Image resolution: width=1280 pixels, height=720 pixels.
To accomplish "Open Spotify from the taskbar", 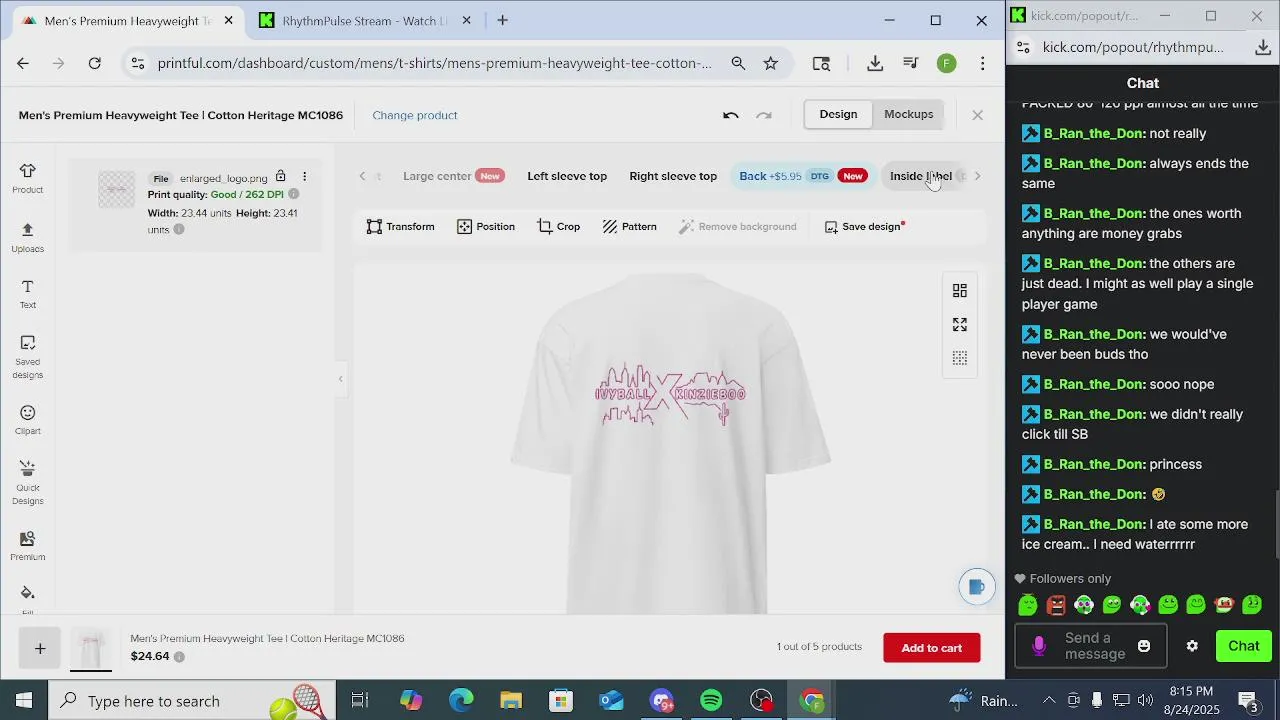I will (711, 700).
